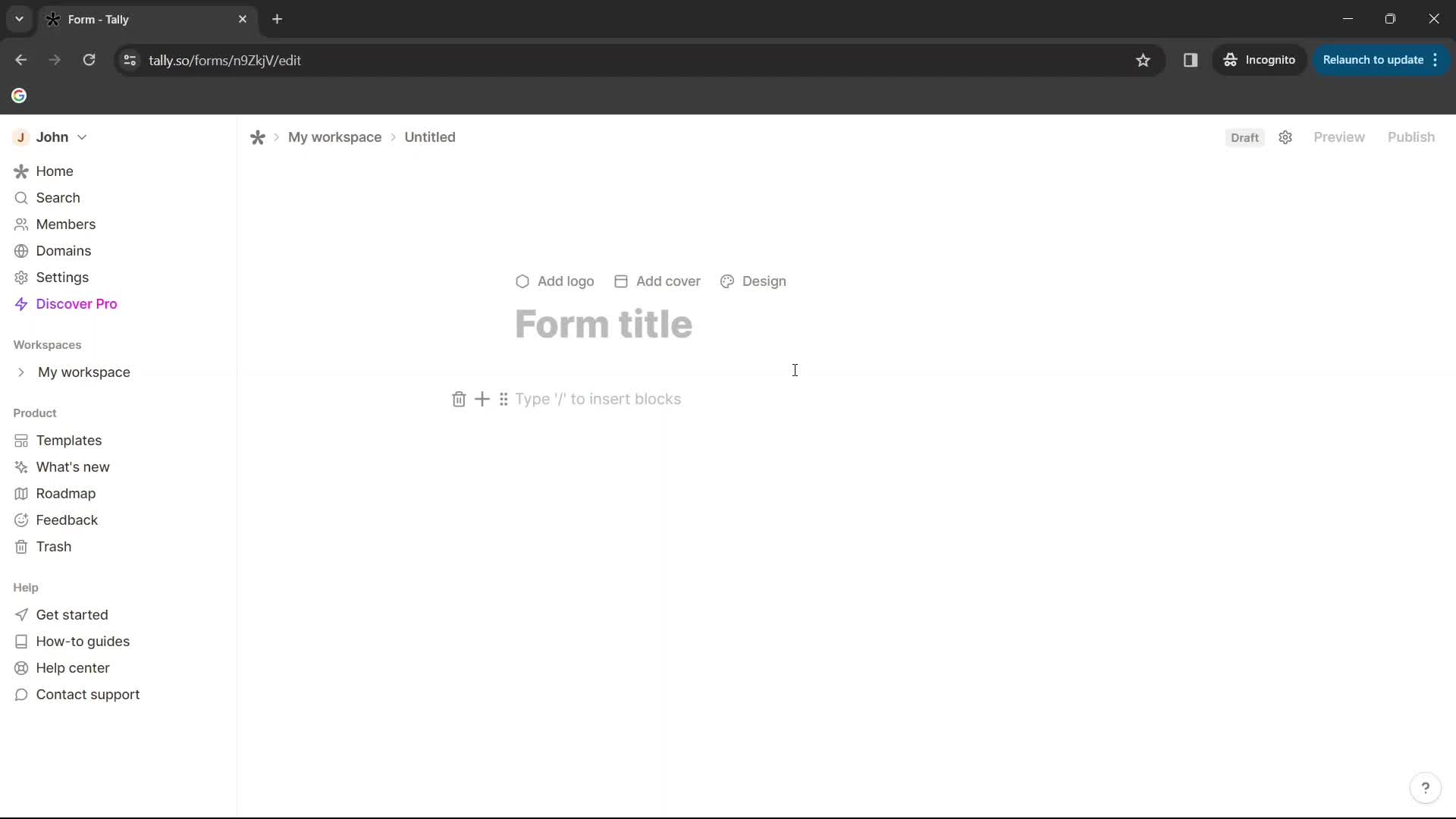Image resolution: width=1456 pixels, height=819 pixels.
Task: Click the Help center menu item
Action: coord(73,667)
